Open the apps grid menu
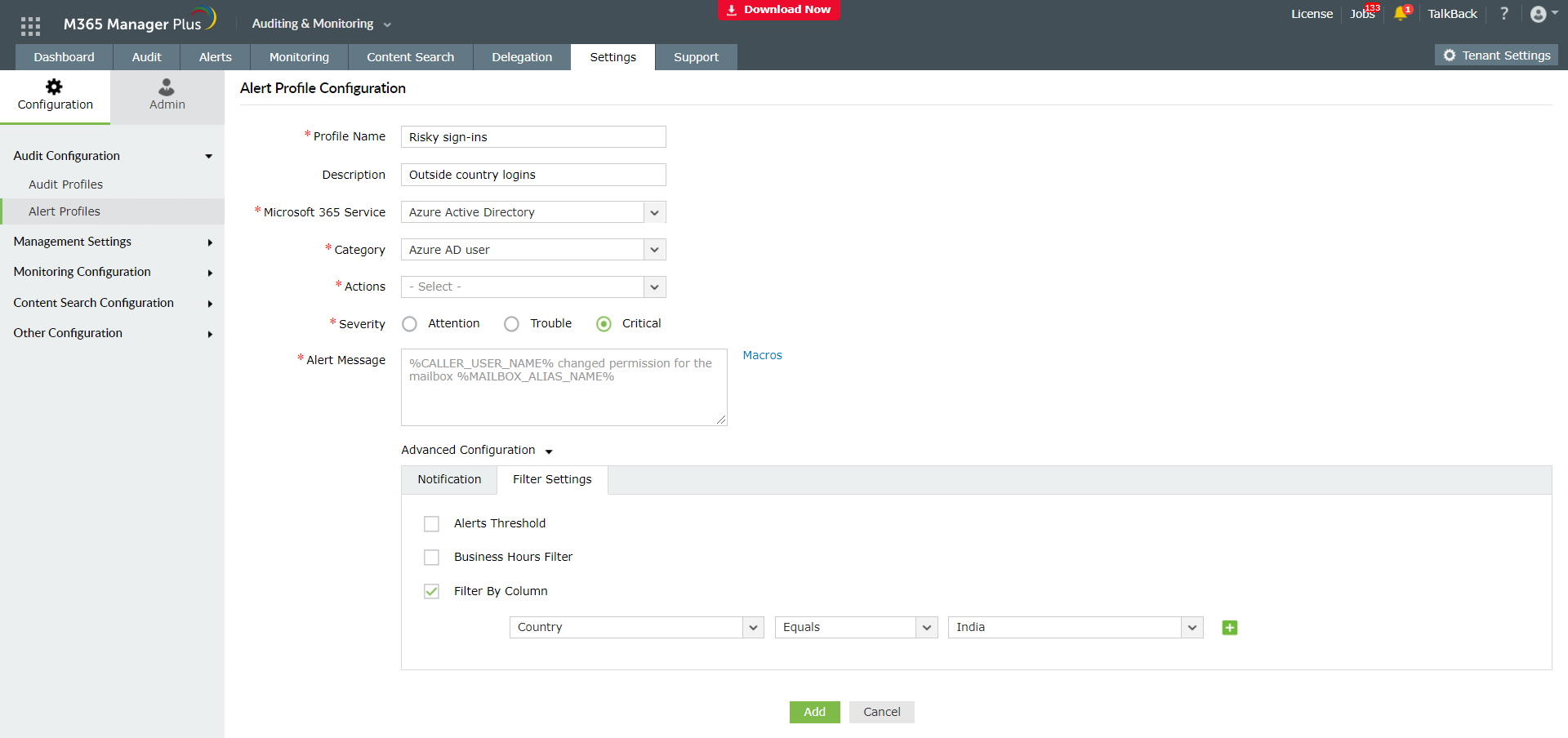The width and height of the screenshot is (1568, 738). [30, 25]
